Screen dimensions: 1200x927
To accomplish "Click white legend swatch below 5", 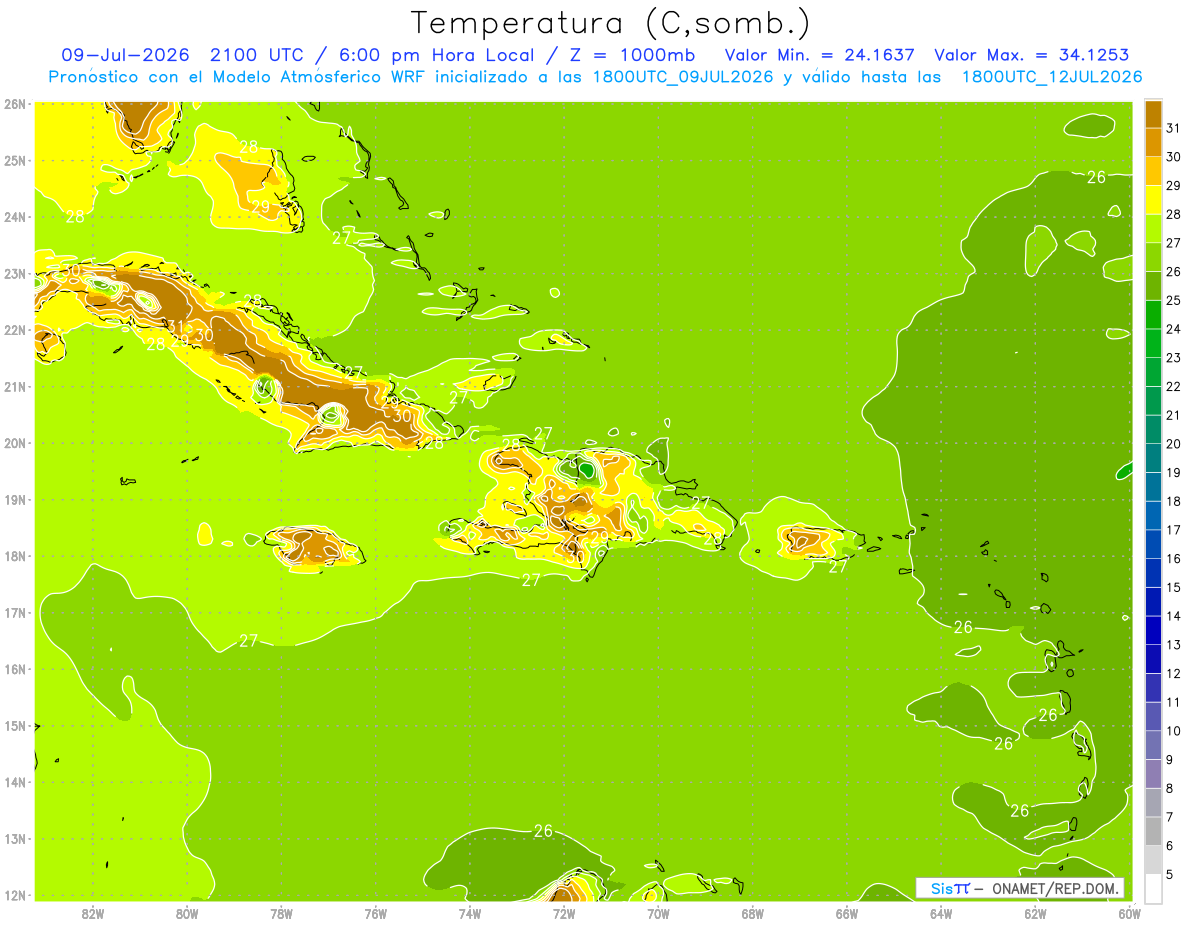I will click(1153, 888).
